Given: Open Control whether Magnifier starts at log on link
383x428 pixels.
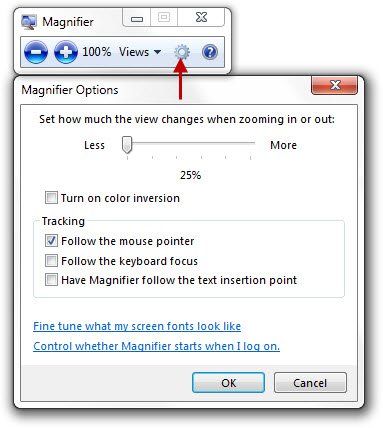Looking at the screenshot, I should [x=156, y=346].
